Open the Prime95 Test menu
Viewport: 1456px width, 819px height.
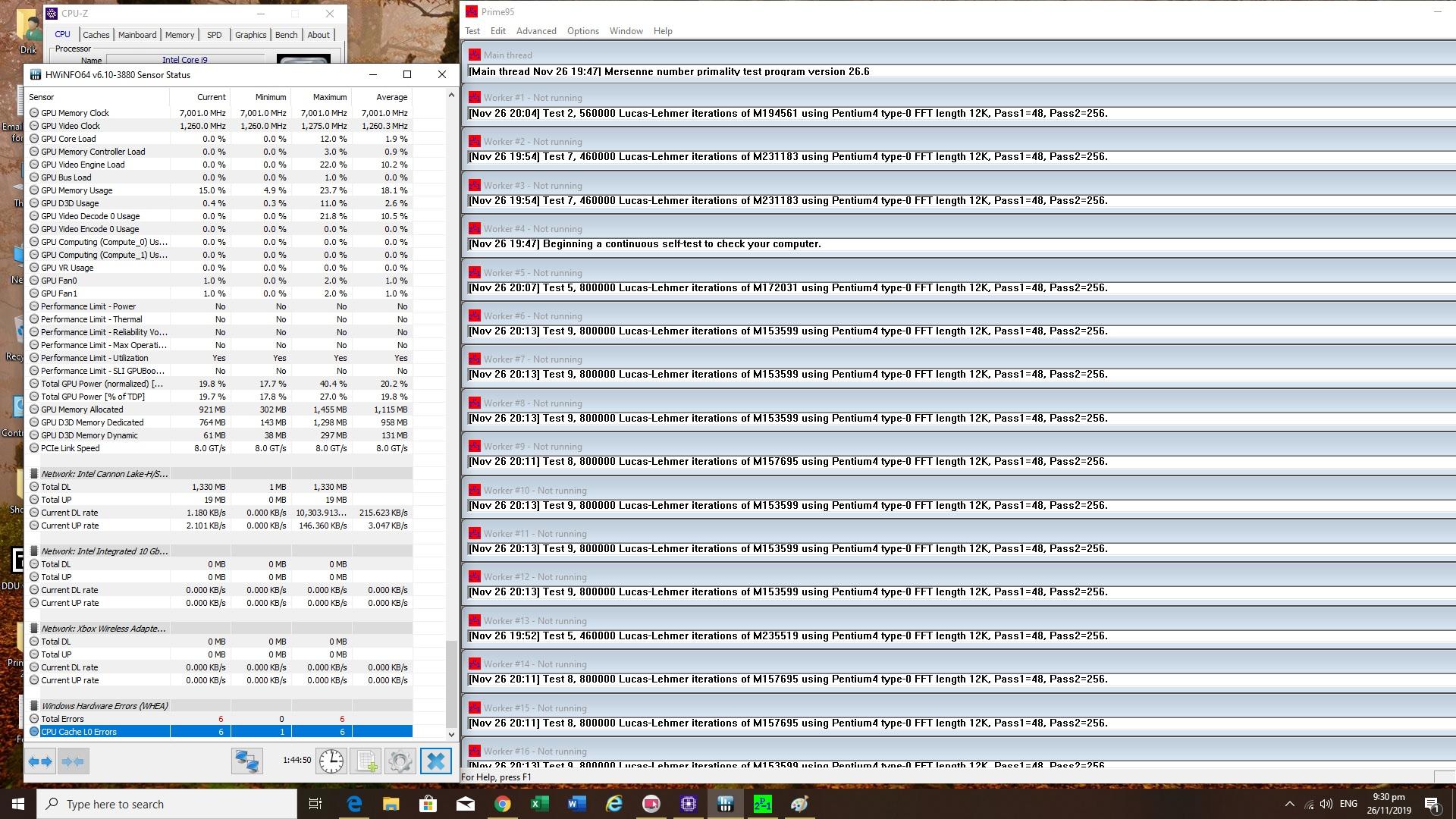tap(472, 31)
